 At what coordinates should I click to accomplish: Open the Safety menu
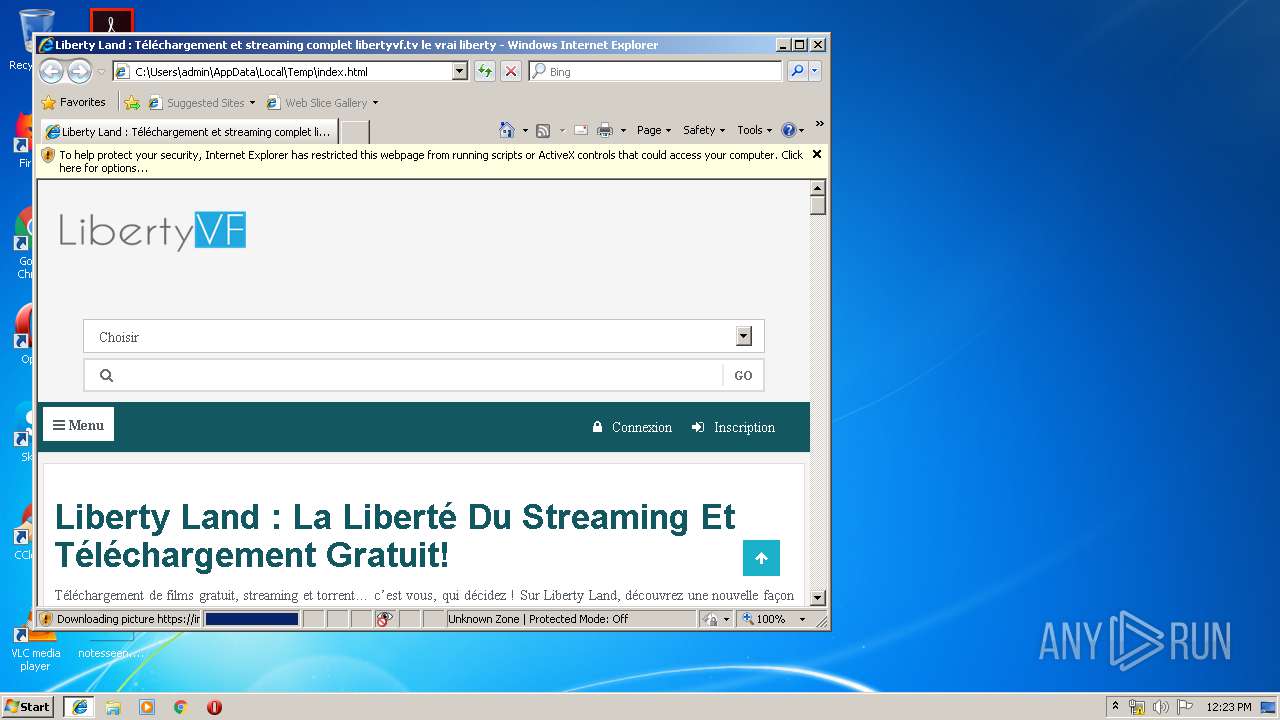704,130
